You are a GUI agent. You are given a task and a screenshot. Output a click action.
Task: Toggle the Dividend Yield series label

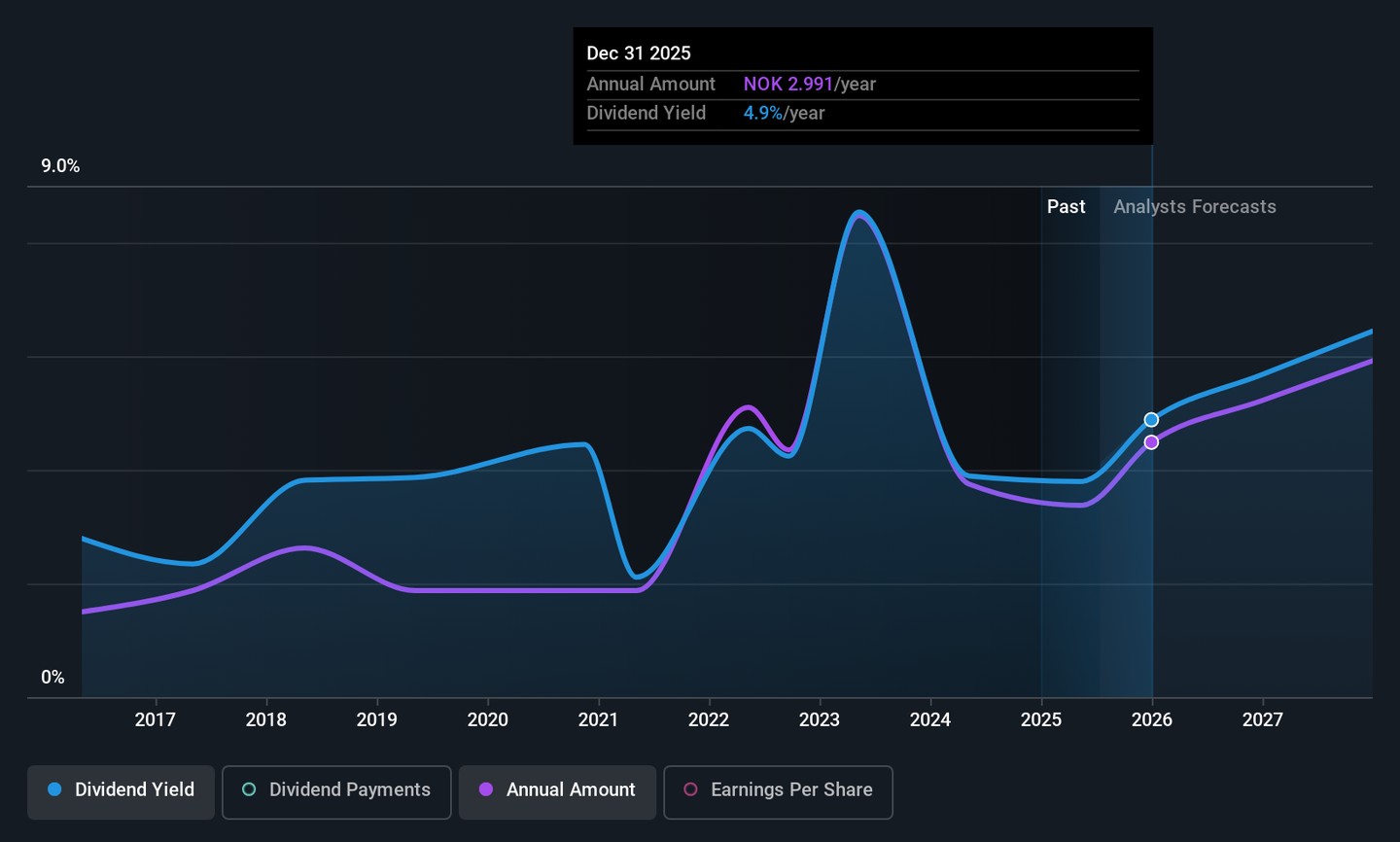pyautogui.click(x=134, y=789)
